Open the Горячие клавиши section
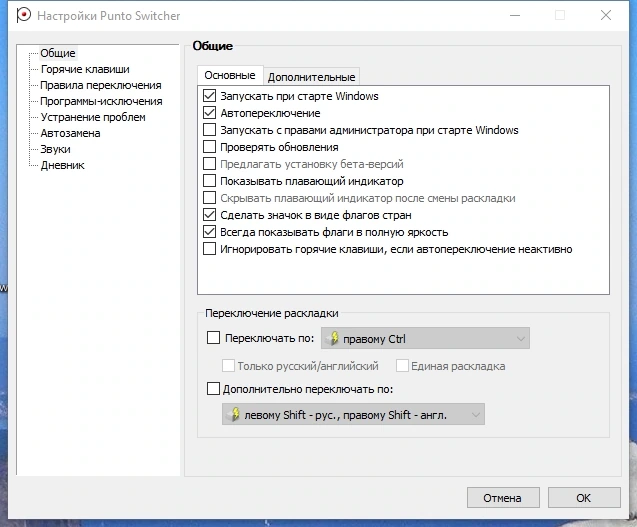 tap(85, 69)
